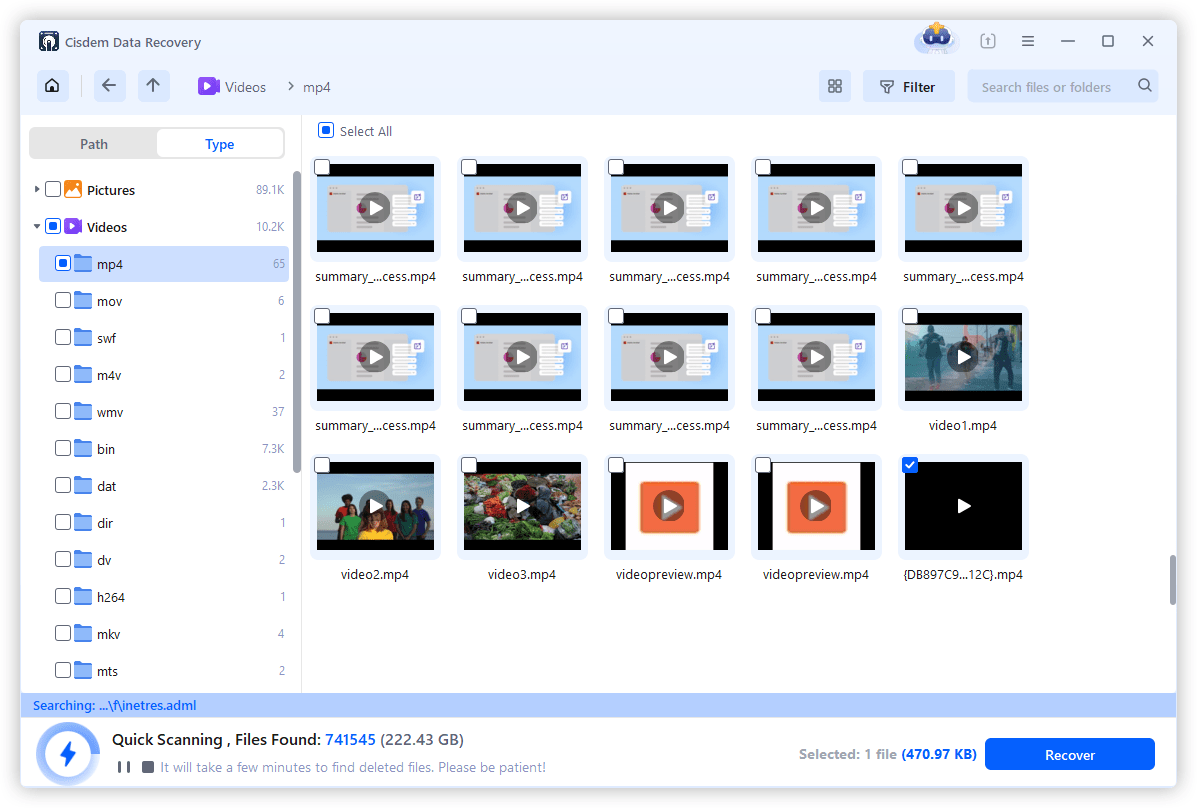Image resolution: width=1197 pixels, height=808 pixels.
Task: Open the video1.mp4 thumbnail
Action: click(962, 357)
